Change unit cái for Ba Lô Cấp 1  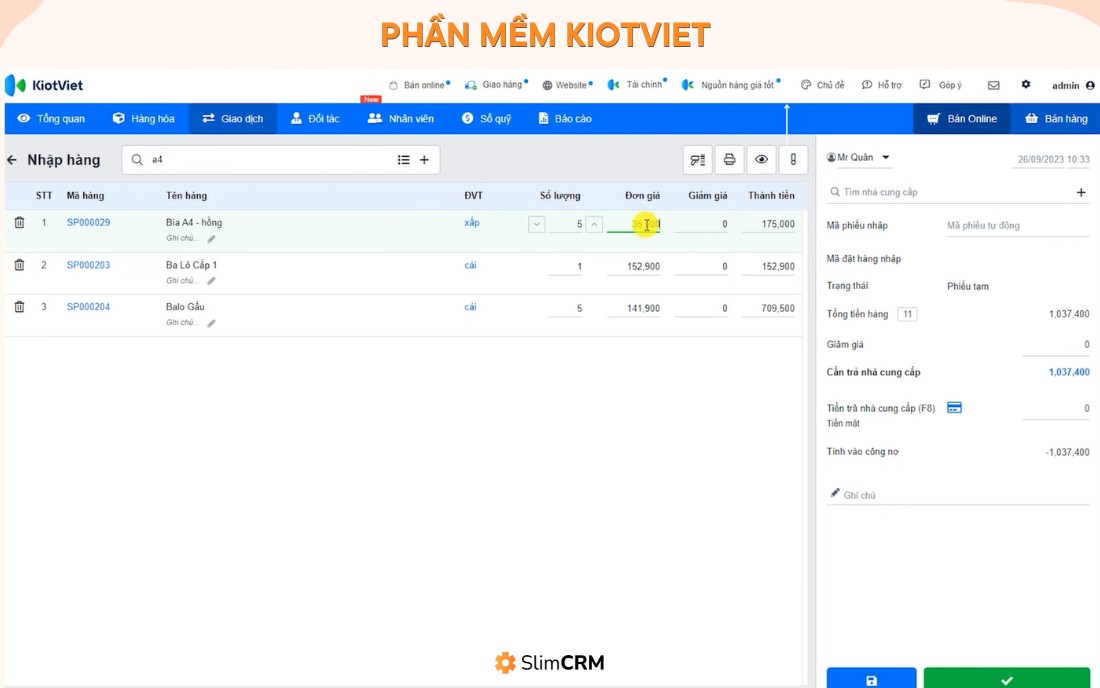point(470,265)
